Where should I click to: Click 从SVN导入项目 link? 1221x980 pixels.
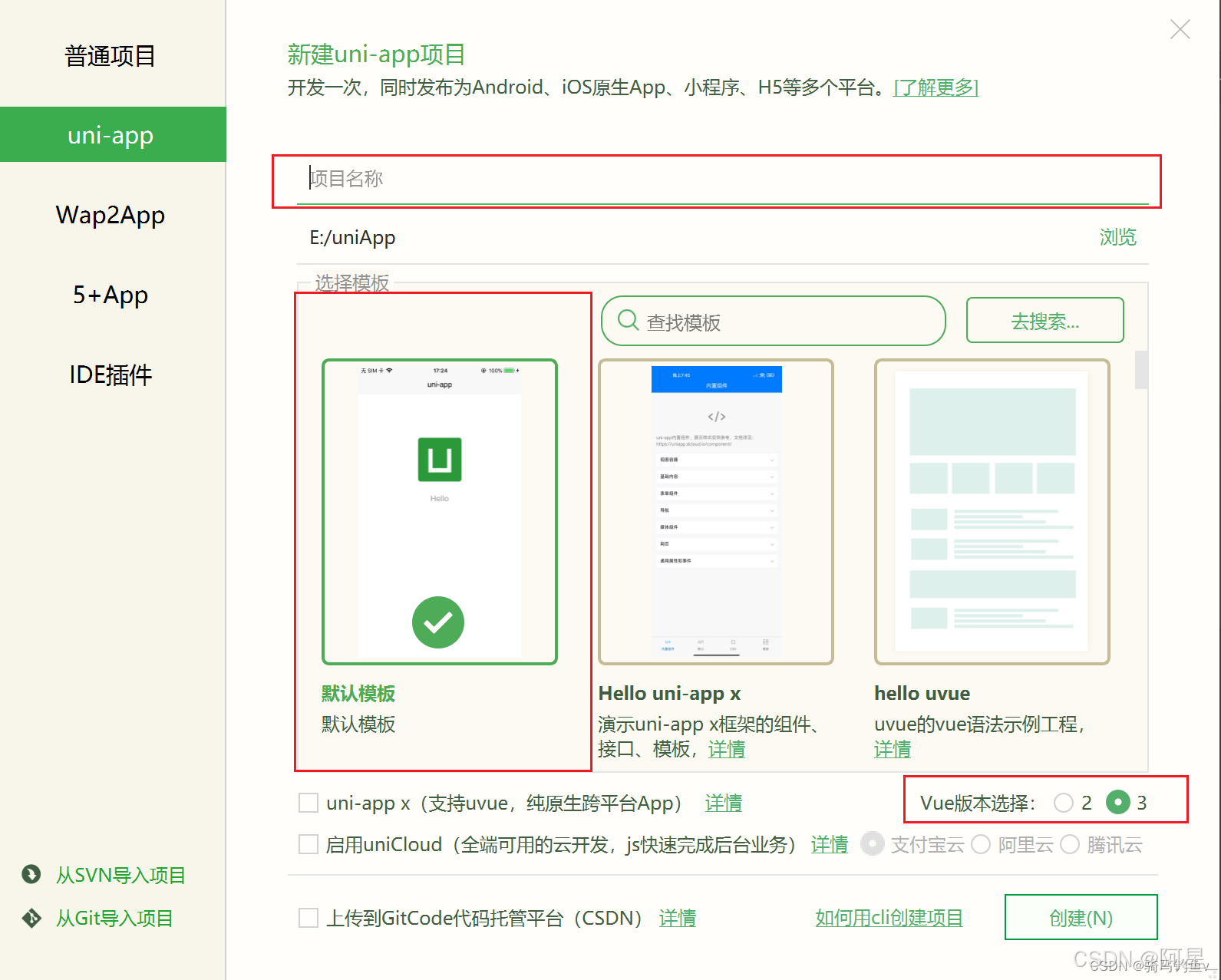120,875
